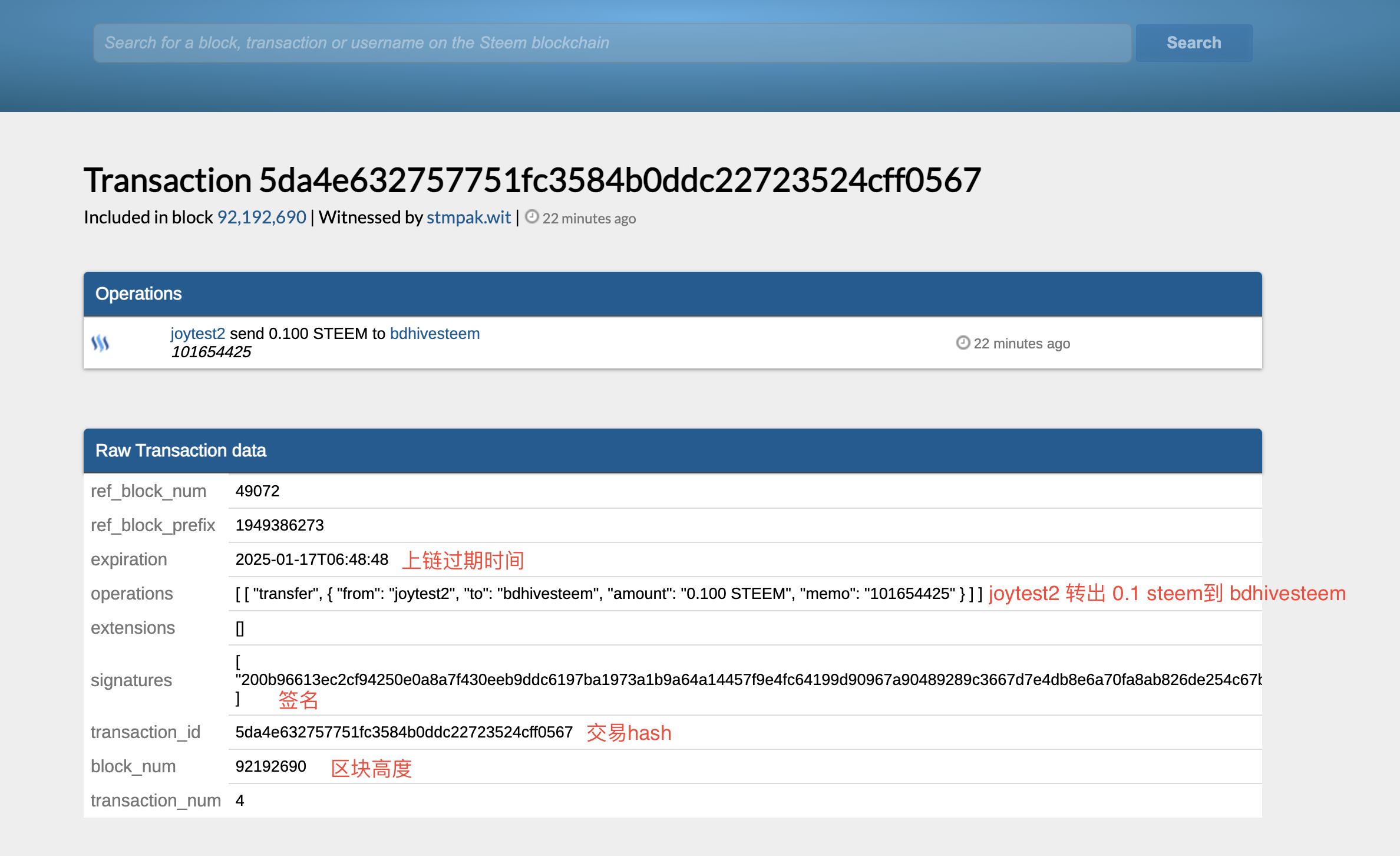1400x856 pixels.
Task: Click the ref_block_num value 49072
Action: click(257, 491)
